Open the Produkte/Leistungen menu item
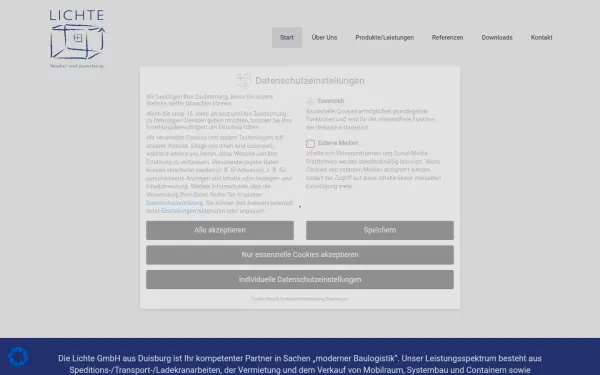The image size is (600, 375). click(385, 38)
